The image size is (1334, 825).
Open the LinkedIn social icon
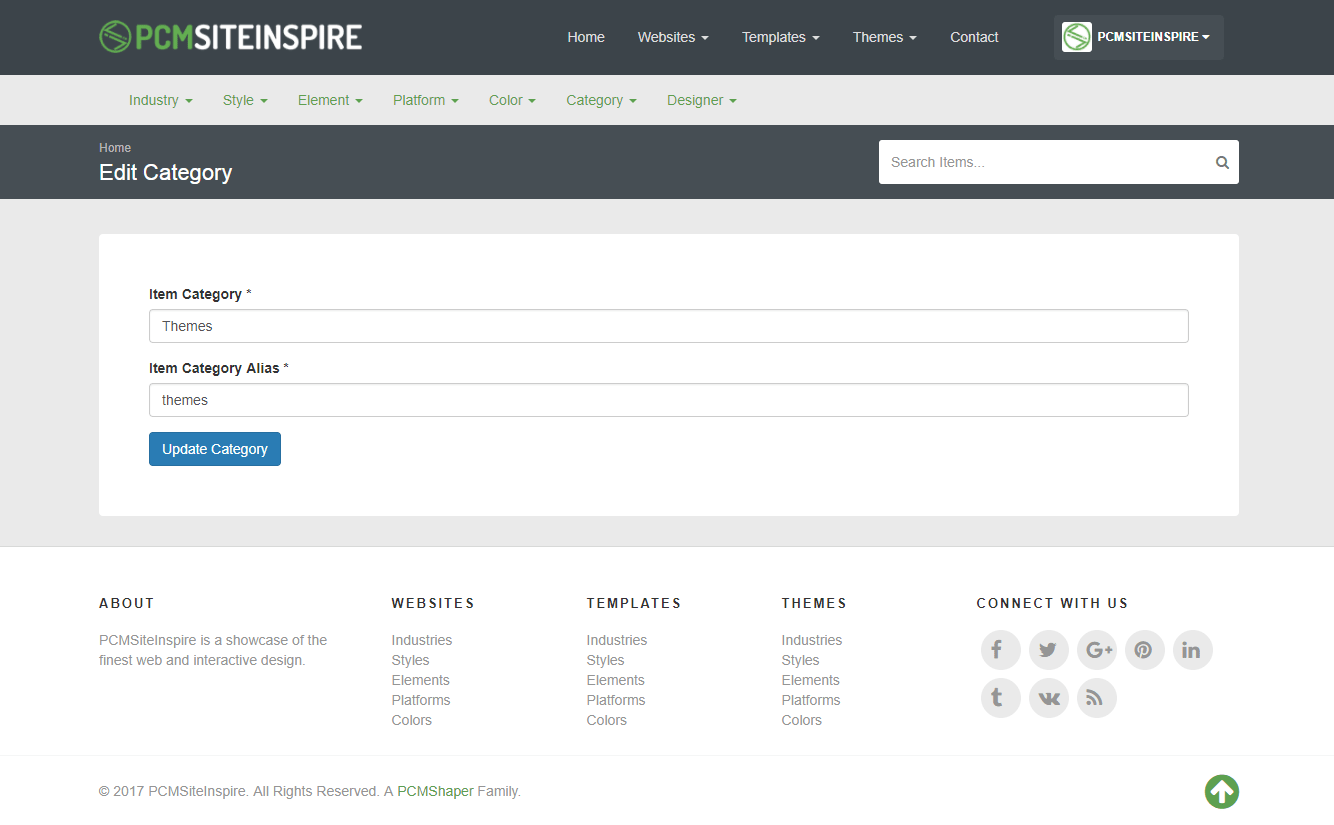click(x=1192, y=650)
